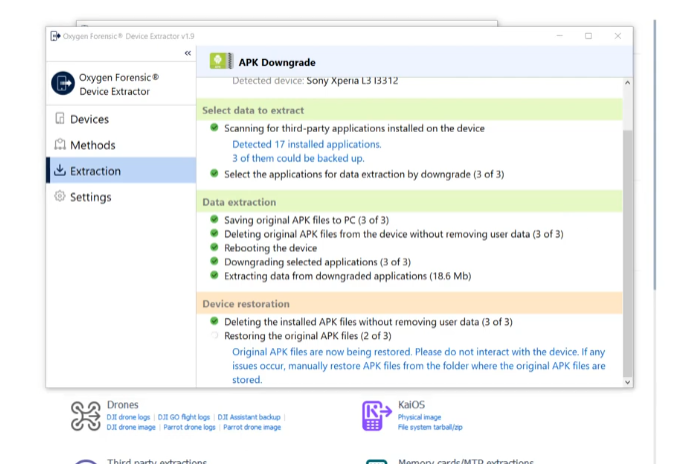The width and height of the screenshot is (695, 464).
Task: Click the KaiOS heading in background window
Action: pos(411,405)
